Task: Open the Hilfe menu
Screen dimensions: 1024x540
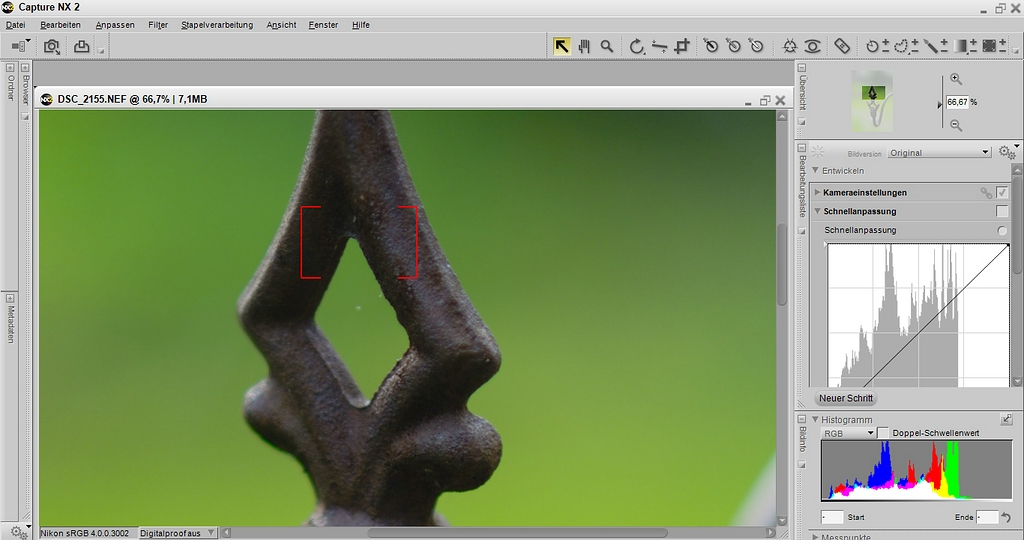Action: [x=360, y=25]
